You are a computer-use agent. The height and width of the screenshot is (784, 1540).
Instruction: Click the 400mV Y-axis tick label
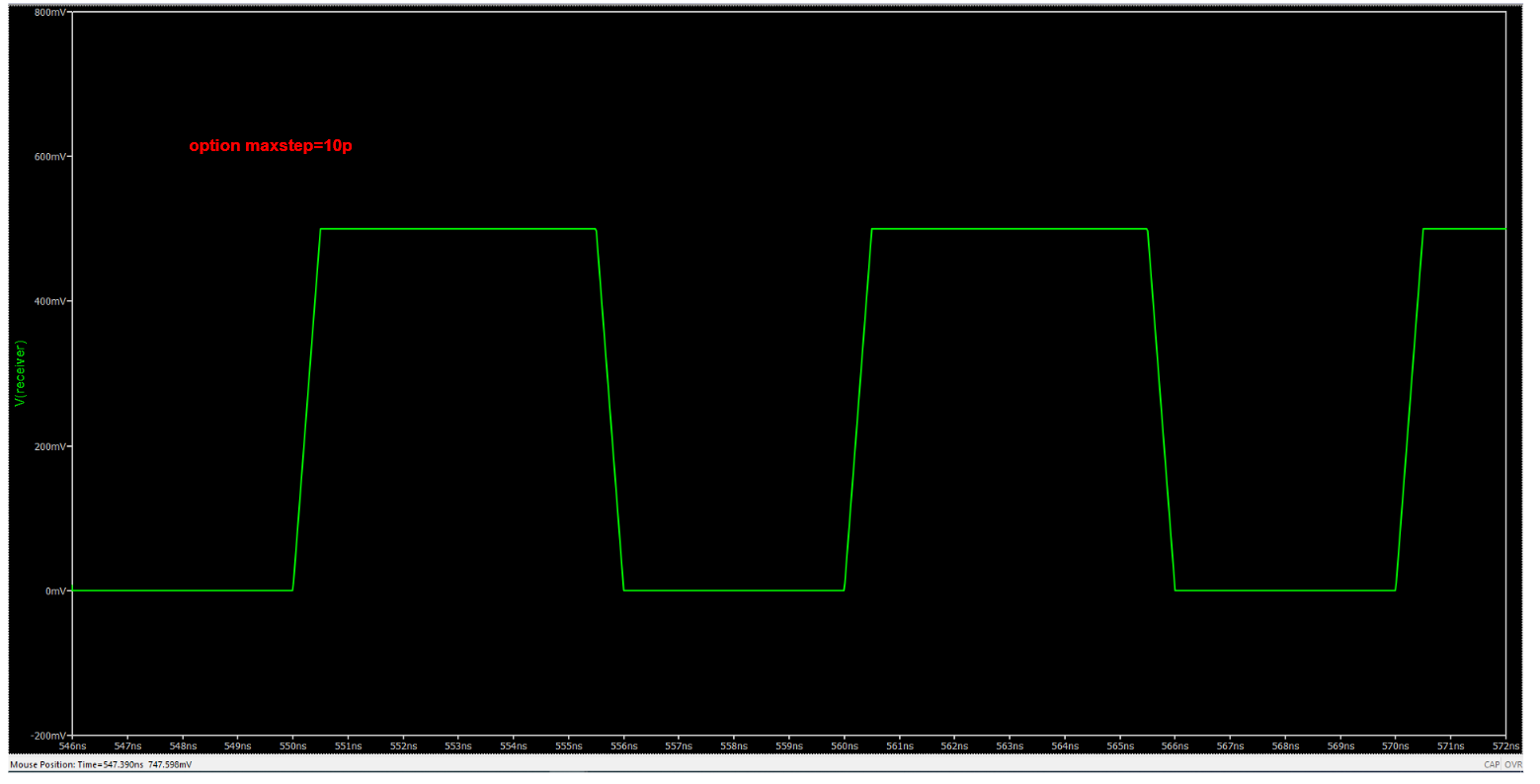(x=49, y=301)
